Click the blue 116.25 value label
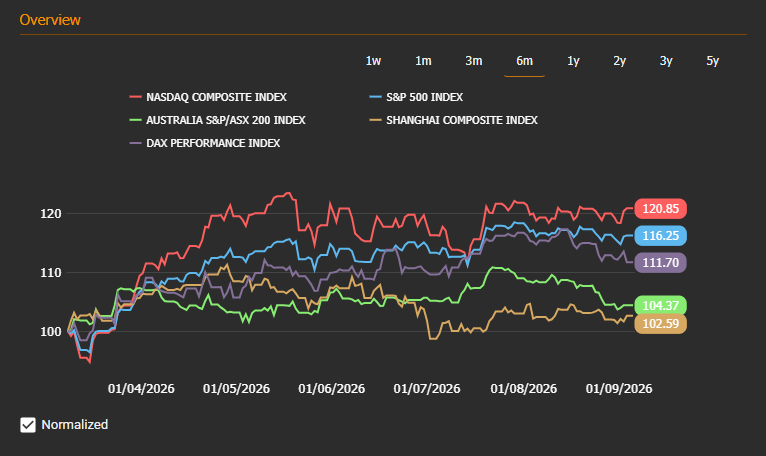 660,236
